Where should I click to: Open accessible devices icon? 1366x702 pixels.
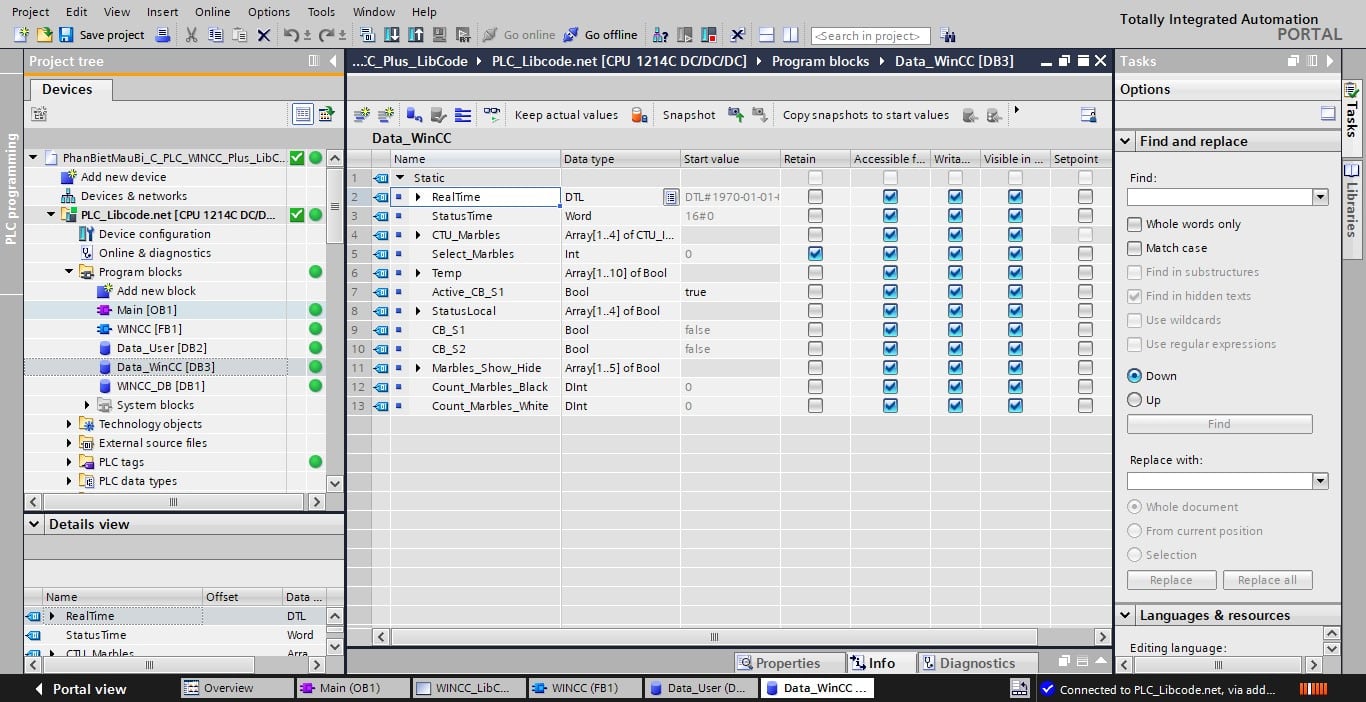click(661, 35)
